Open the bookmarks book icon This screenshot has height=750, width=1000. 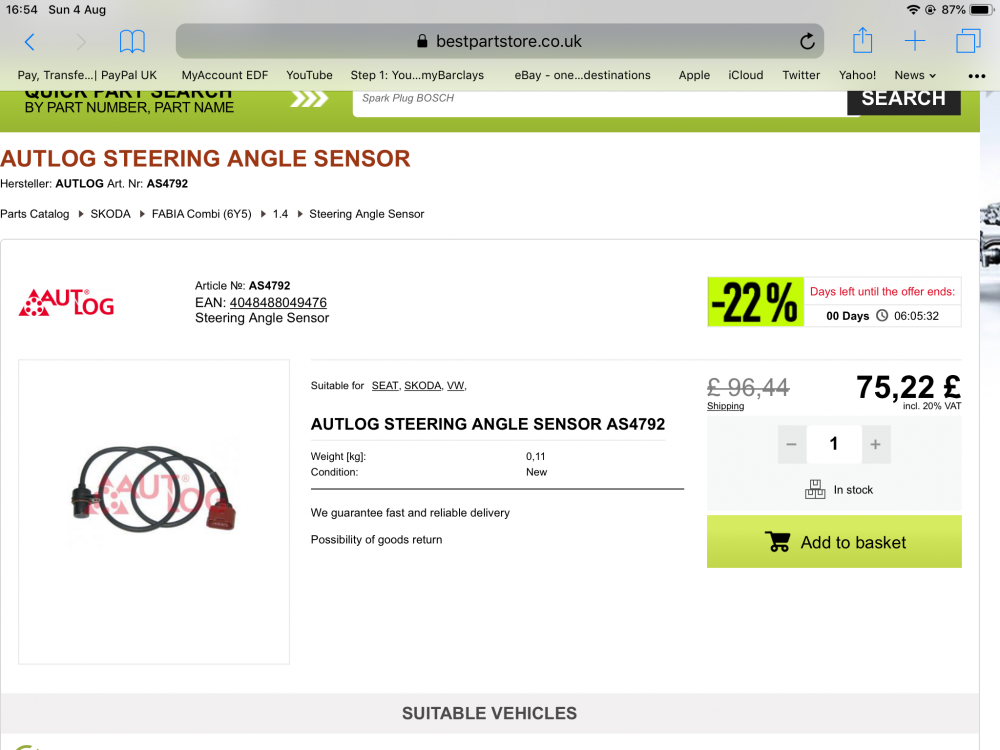132,42
